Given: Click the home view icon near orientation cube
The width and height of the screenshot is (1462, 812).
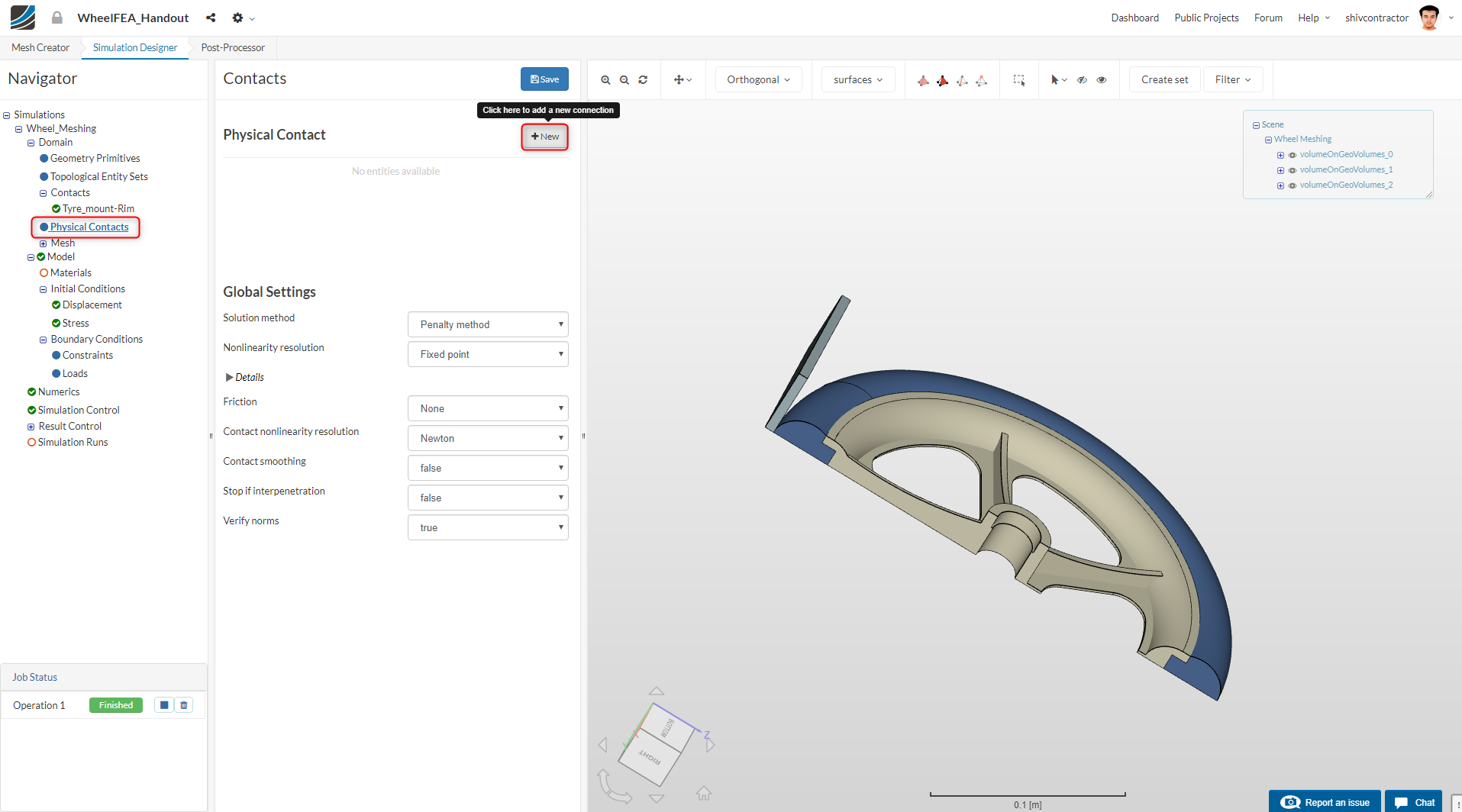Looking at the screenshot, I should pos(703,794).
